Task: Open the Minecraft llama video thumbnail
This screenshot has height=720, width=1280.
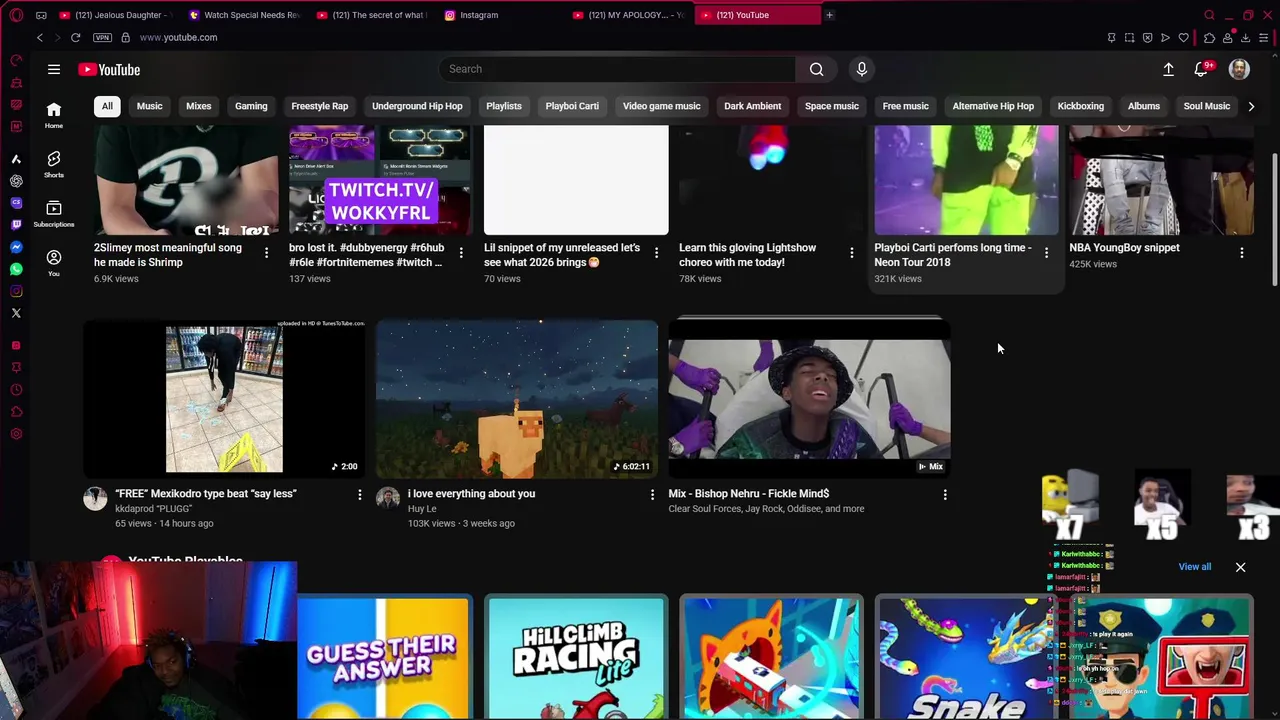Action: point(517,398)
